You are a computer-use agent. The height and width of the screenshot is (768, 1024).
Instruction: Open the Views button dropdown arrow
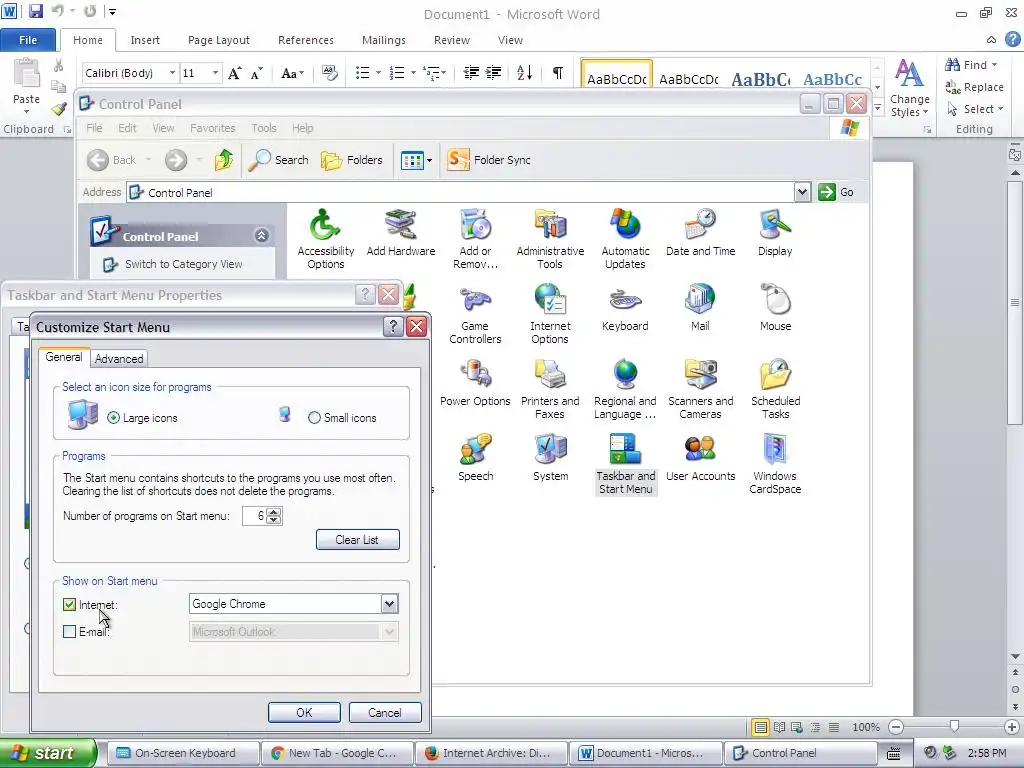click(429, 160)
